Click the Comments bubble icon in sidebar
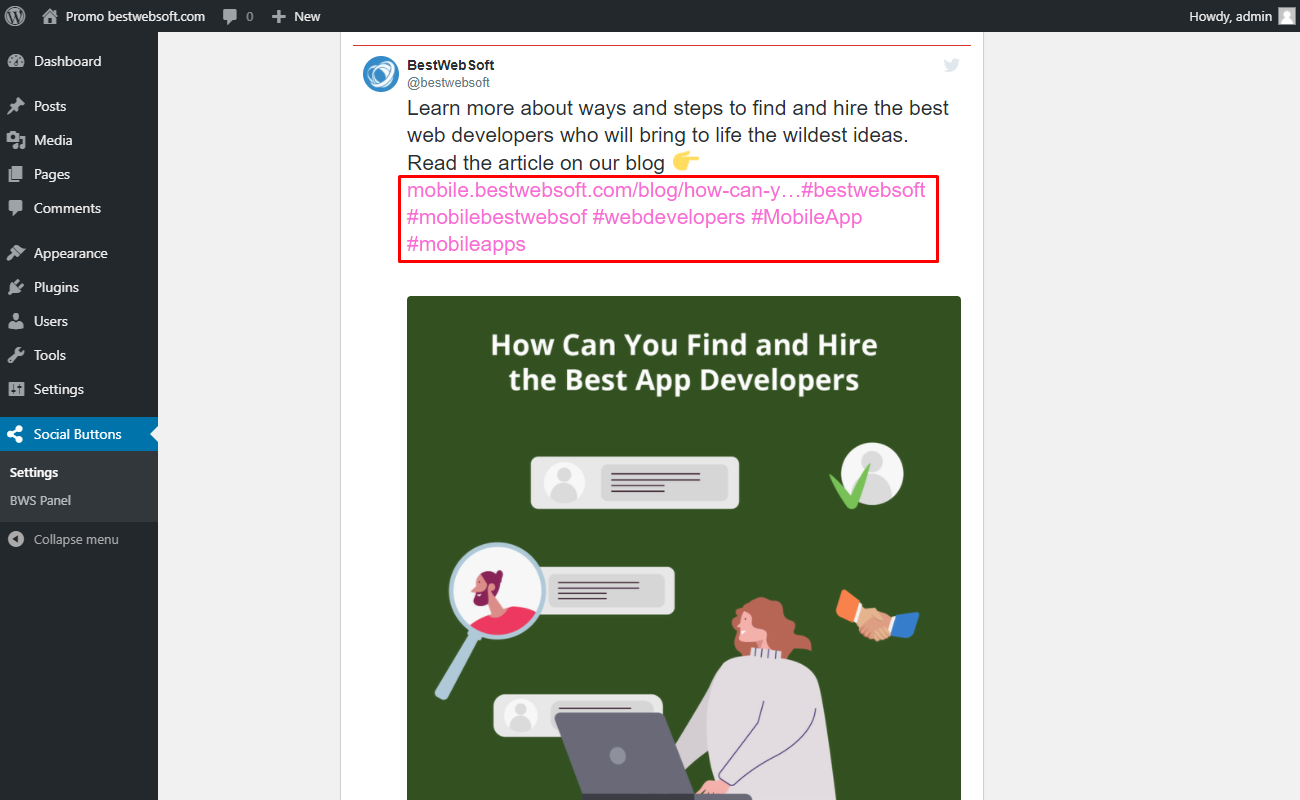 15,208
